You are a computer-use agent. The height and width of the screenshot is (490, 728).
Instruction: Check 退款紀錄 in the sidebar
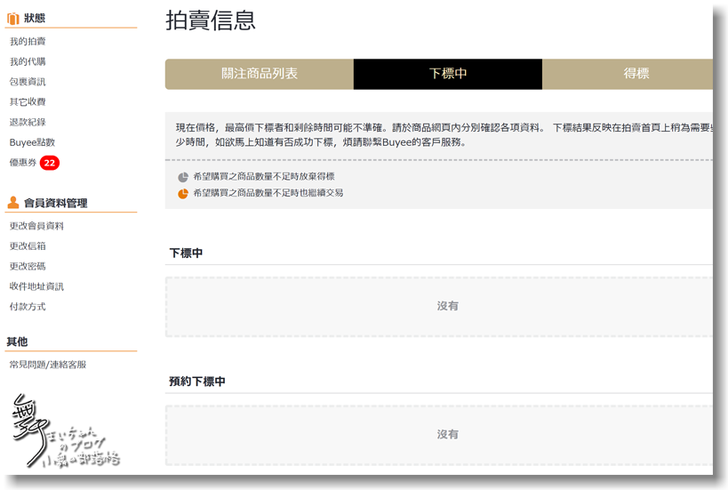28,122
